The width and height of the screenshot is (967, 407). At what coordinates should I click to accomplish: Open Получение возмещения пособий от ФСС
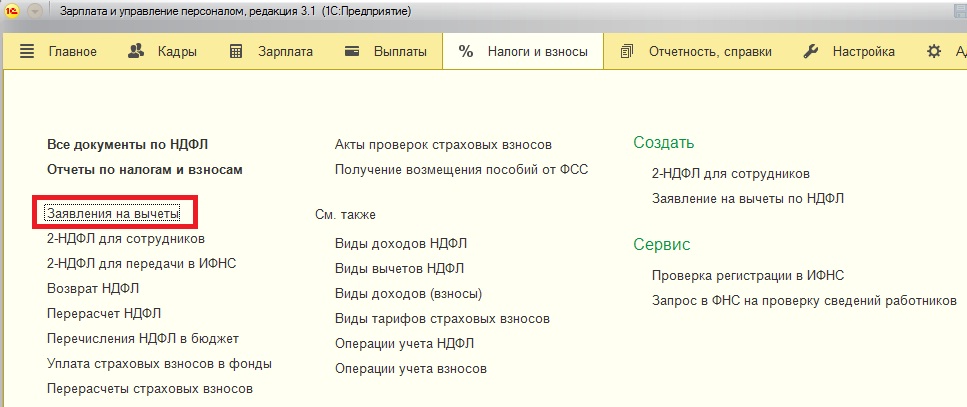pyautogui.click(x=461, y=169)
